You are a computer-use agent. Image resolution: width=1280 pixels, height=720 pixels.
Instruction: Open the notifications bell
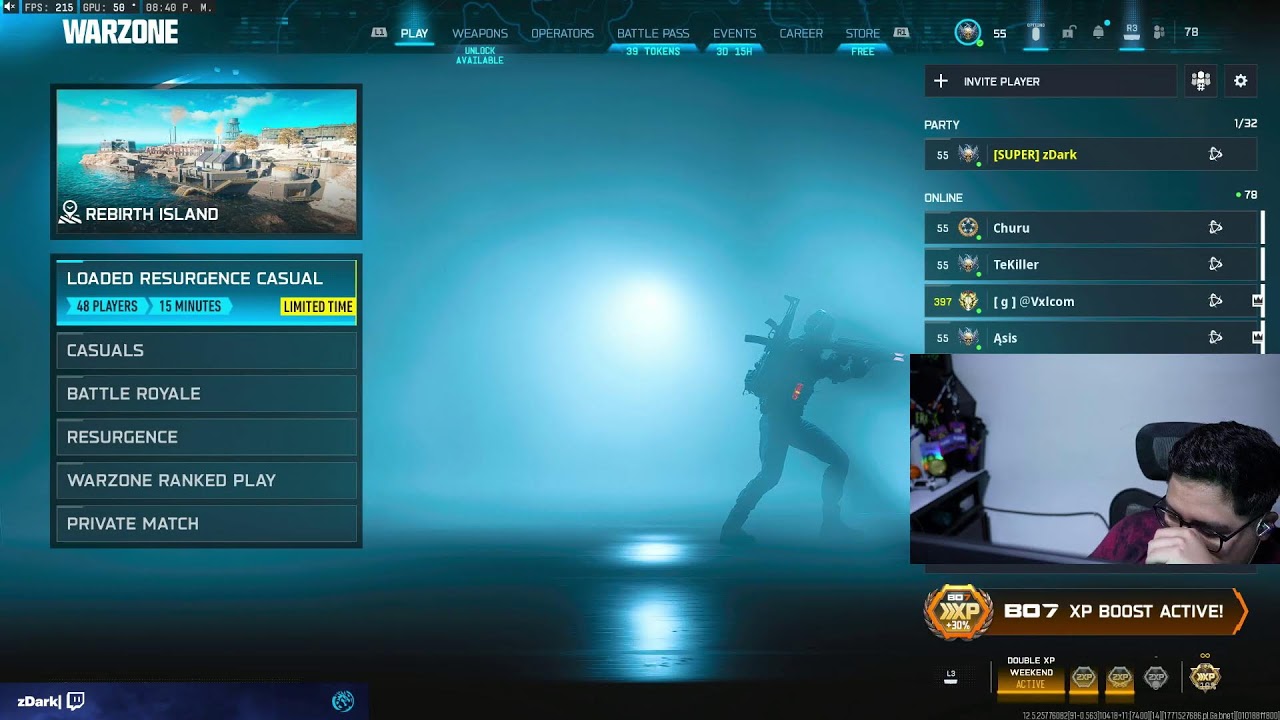pyautogui.click(x=1098, y=32)
